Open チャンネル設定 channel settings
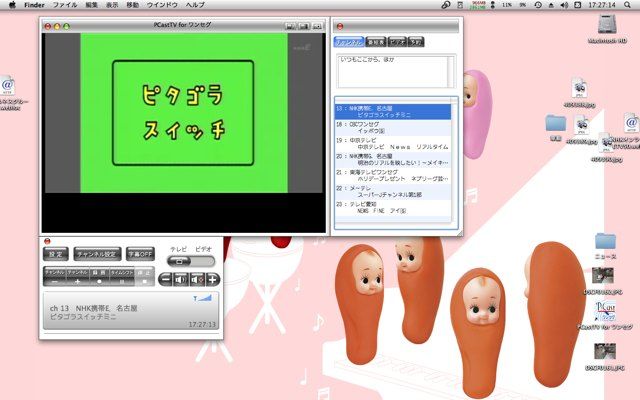This screenshot has height=400, width=640. click(x=97, y=254)
